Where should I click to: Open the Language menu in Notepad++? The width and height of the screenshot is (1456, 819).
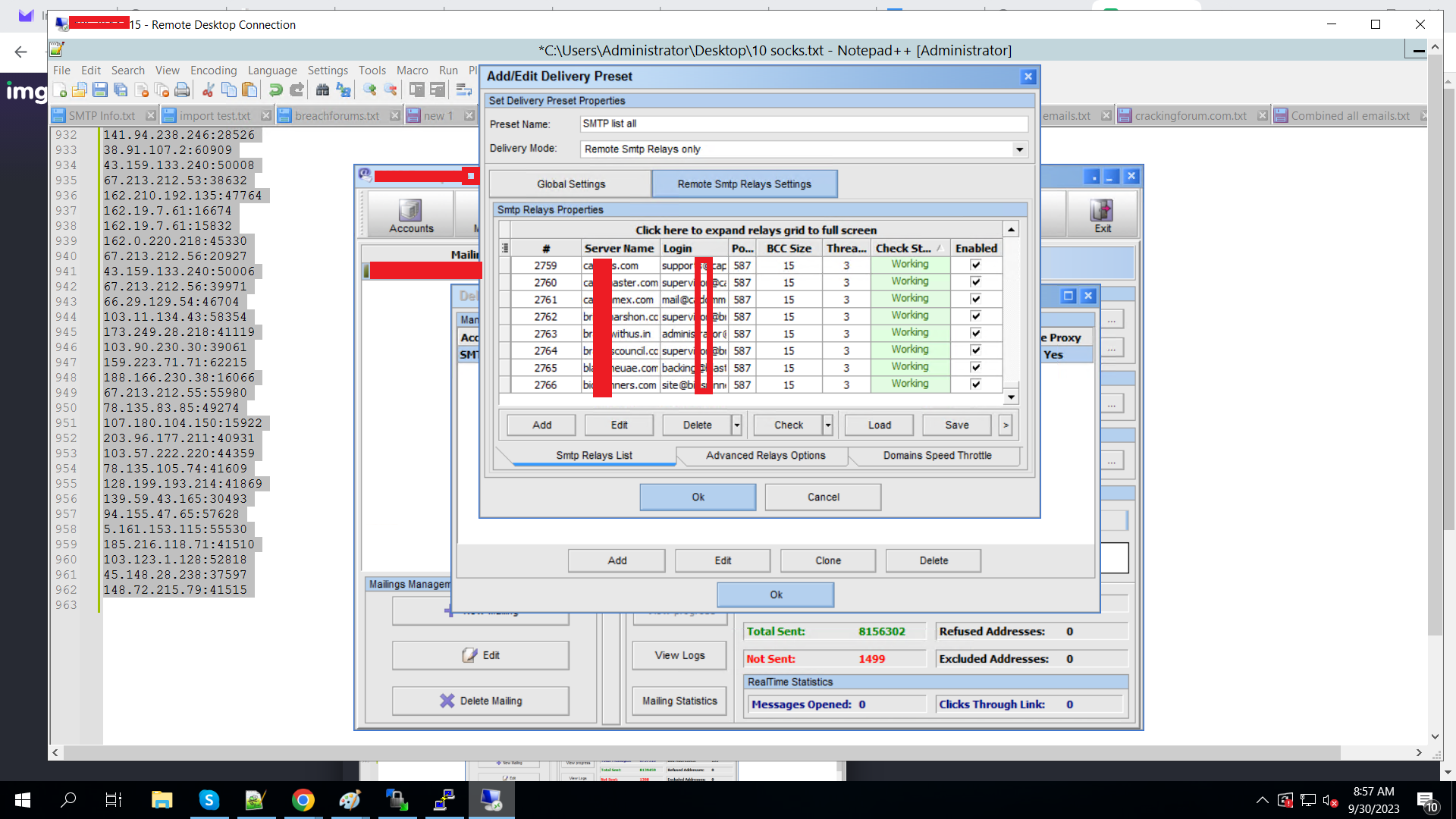click(272, 70)
